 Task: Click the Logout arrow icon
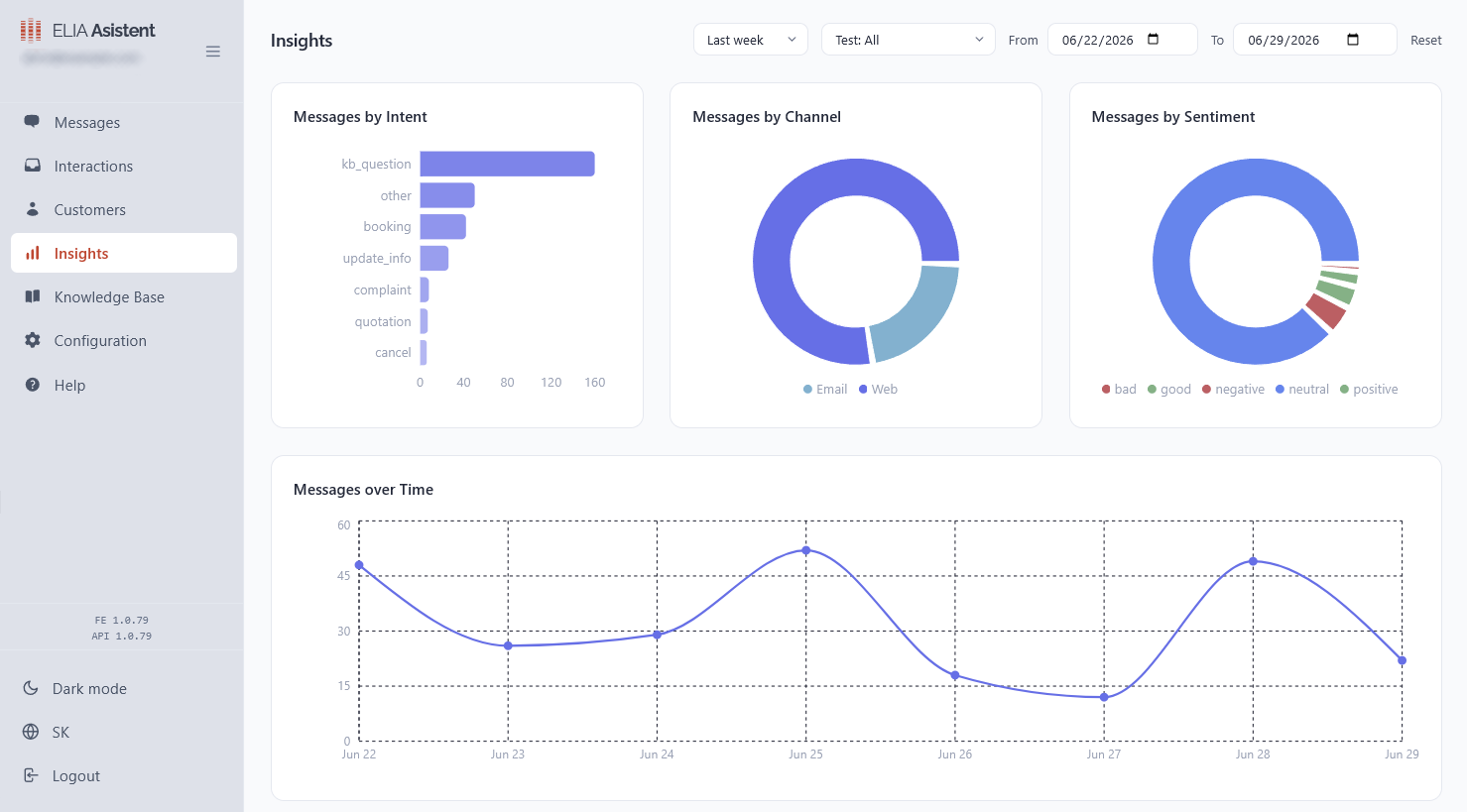(31, 775)
